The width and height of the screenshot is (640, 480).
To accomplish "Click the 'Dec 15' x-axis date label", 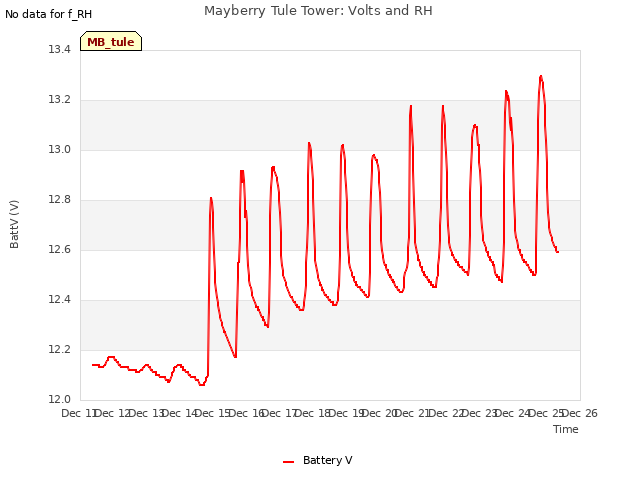I will point(212,413).
